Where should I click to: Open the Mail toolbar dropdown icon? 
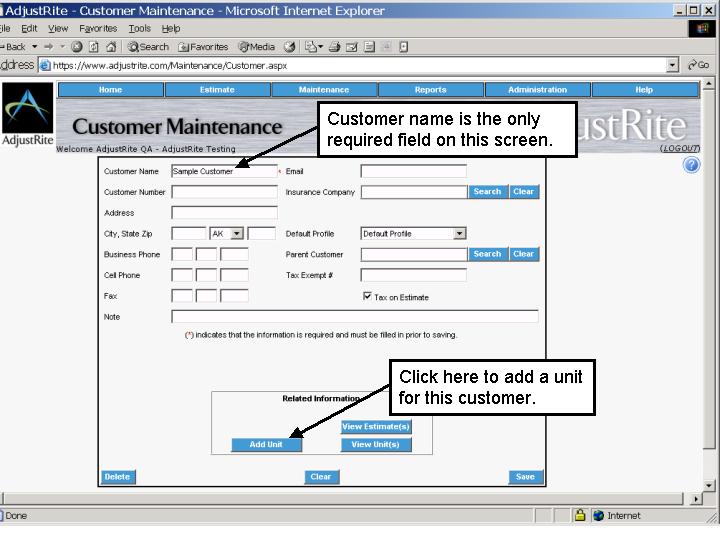pos(314,47)
